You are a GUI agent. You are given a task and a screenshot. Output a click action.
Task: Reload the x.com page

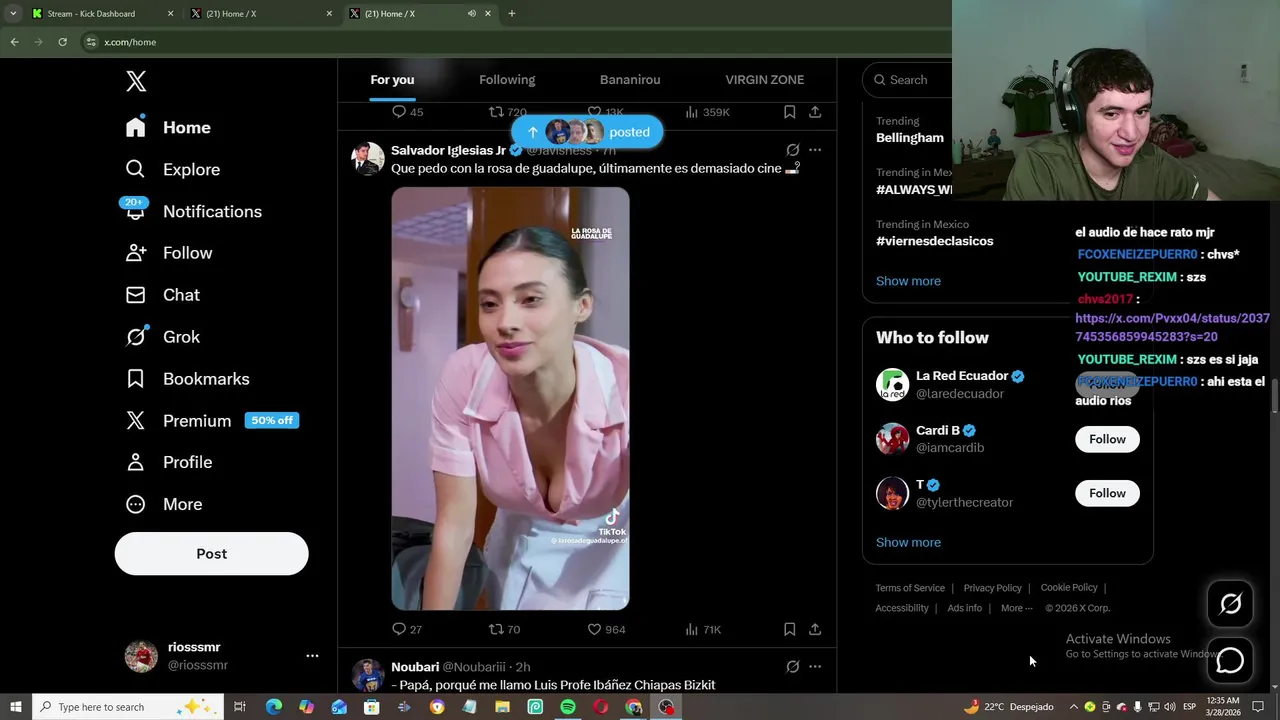pos(62,42)
